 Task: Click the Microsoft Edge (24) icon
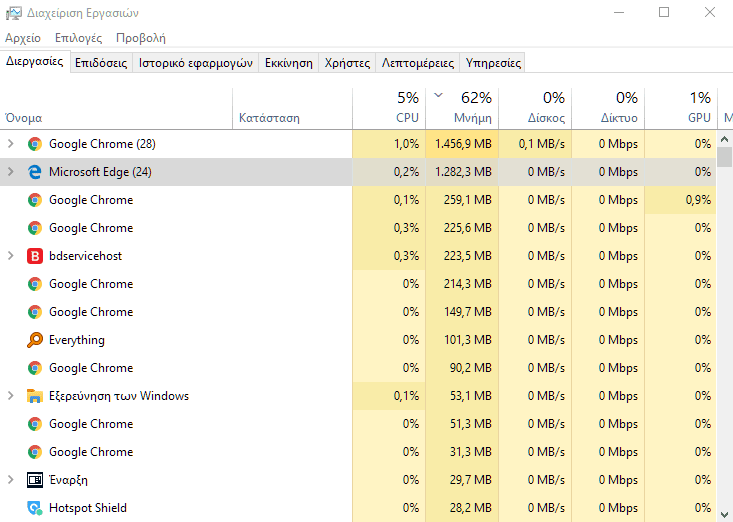pos(35,172)
